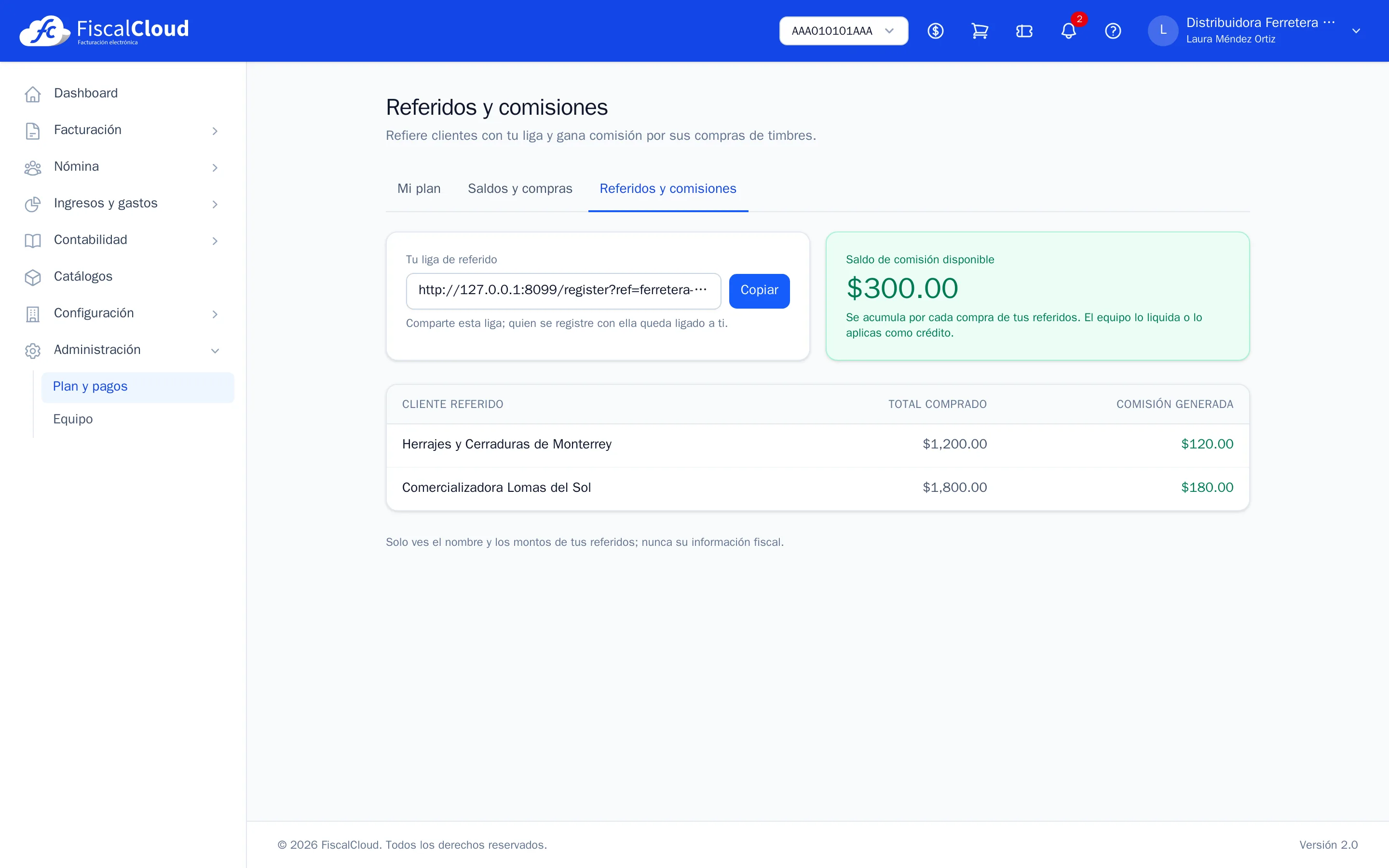Click the $300.00 available commission balance
The width and height of the screenshot is (1389, 868).
point(902,288)
